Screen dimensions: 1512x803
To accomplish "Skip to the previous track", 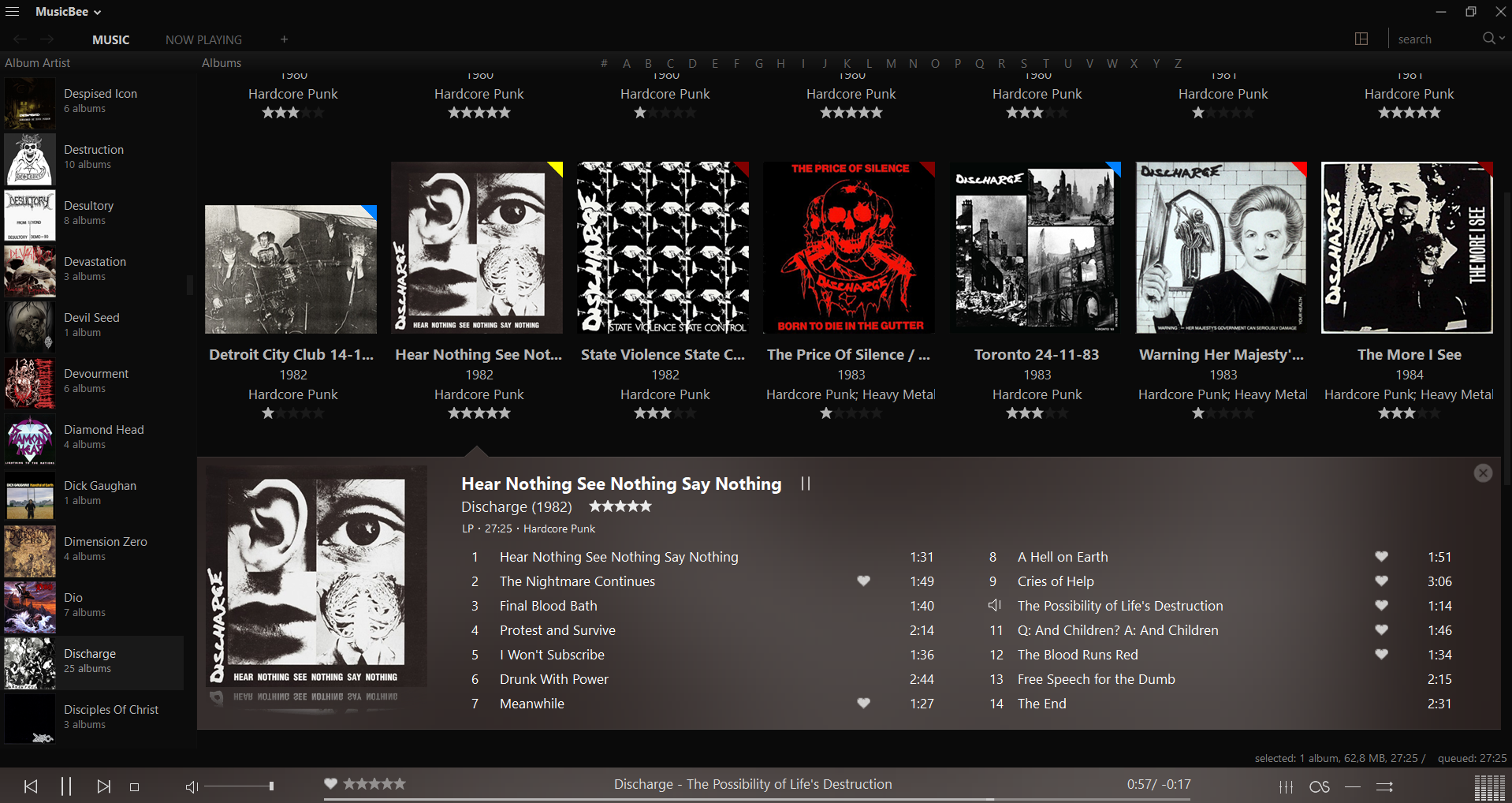I will [31, 786].
